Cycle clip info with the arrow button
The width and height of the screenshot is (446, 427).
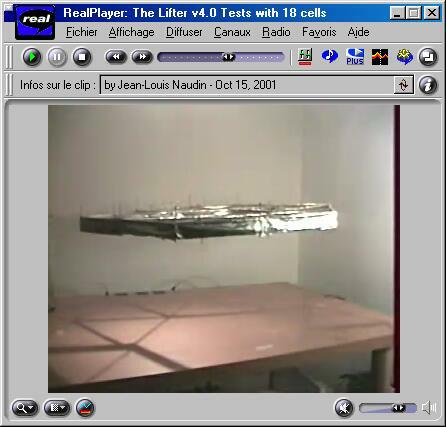403,85
